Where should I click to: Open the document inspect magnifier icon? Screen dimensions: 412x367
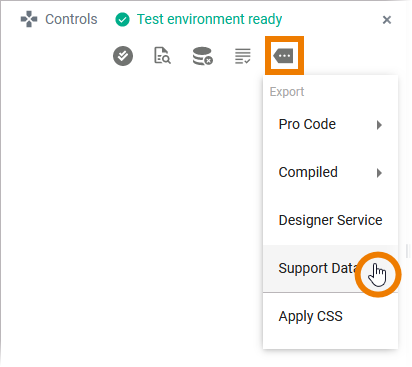tap(162, 55)
